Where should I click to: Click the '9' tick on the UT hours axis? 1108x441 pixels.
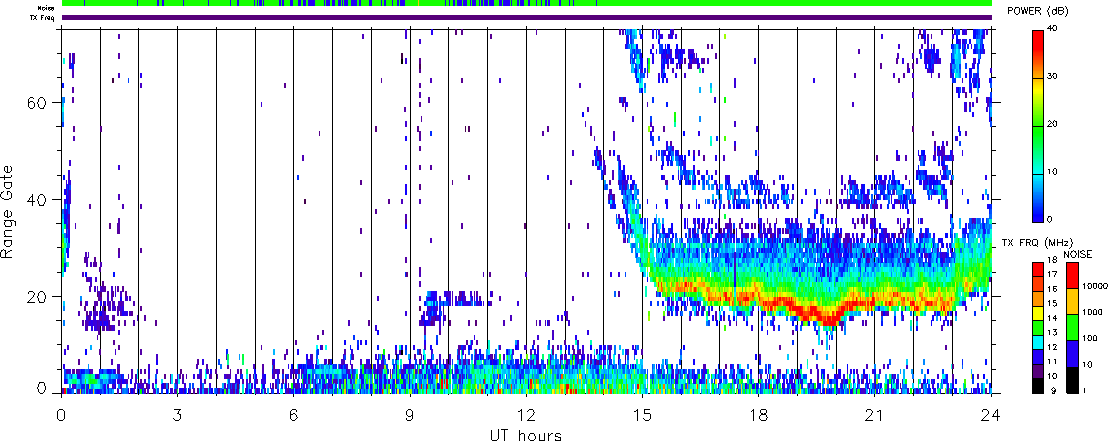(410, 414)
